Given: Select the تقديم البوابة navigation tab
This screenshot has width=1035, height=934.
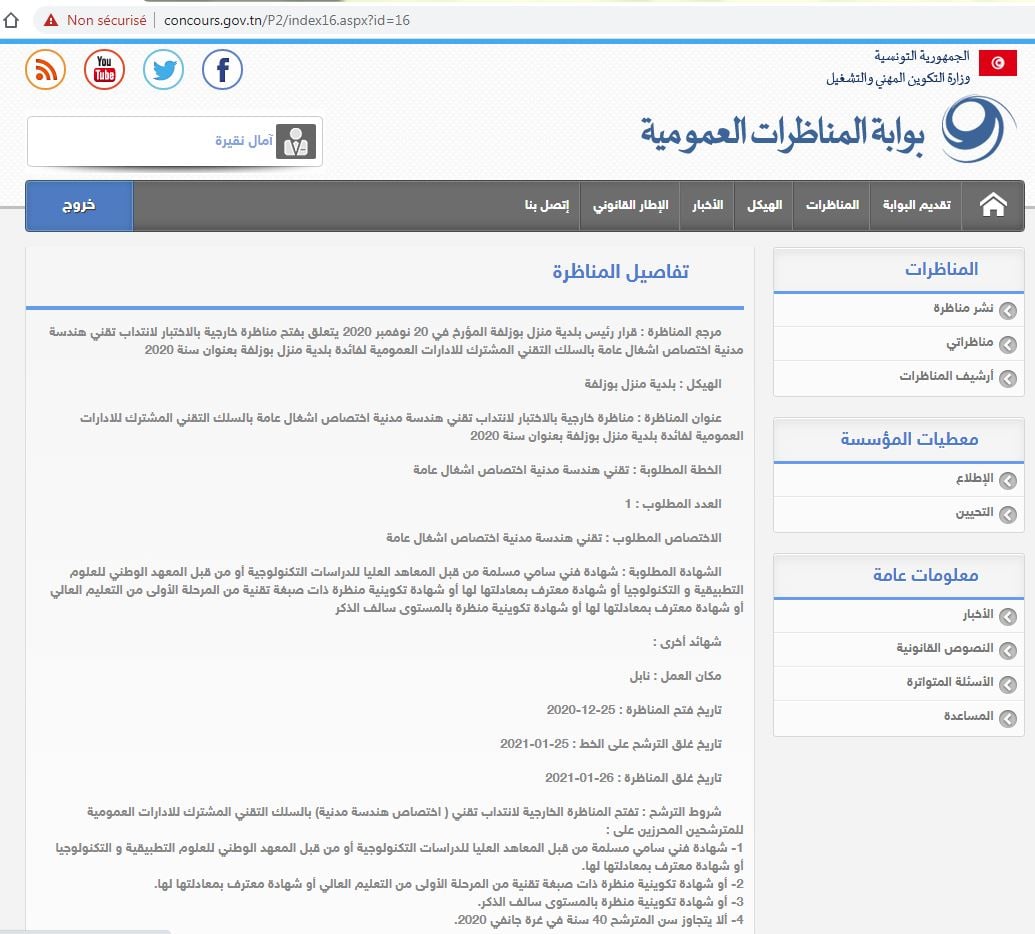Looking at the screenshot, I should (x=916, y=205).
